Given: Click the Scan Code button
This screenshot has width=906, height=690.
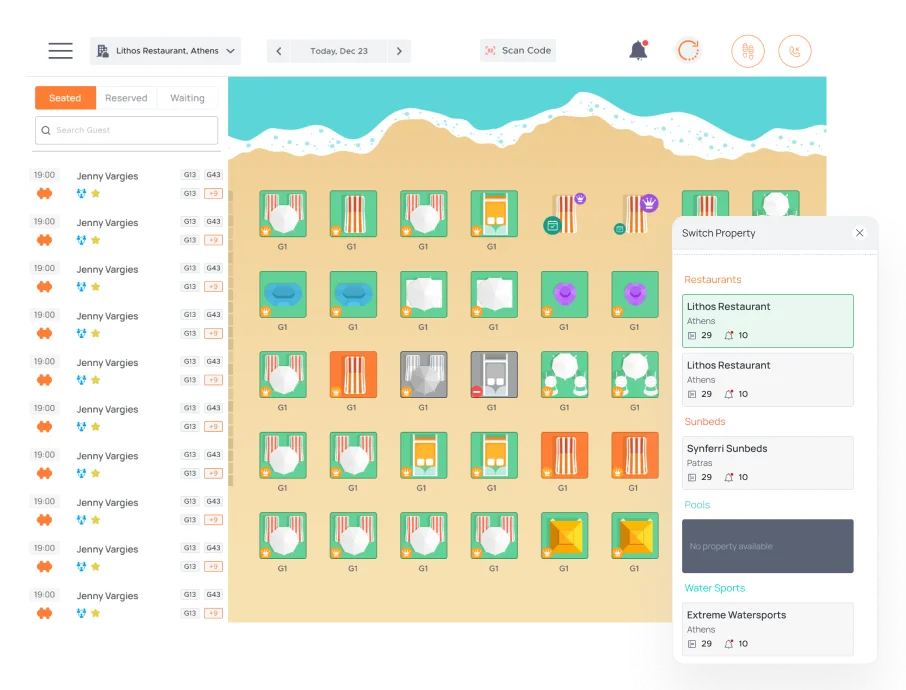Looking at the screenshot, I should [518, 50].
